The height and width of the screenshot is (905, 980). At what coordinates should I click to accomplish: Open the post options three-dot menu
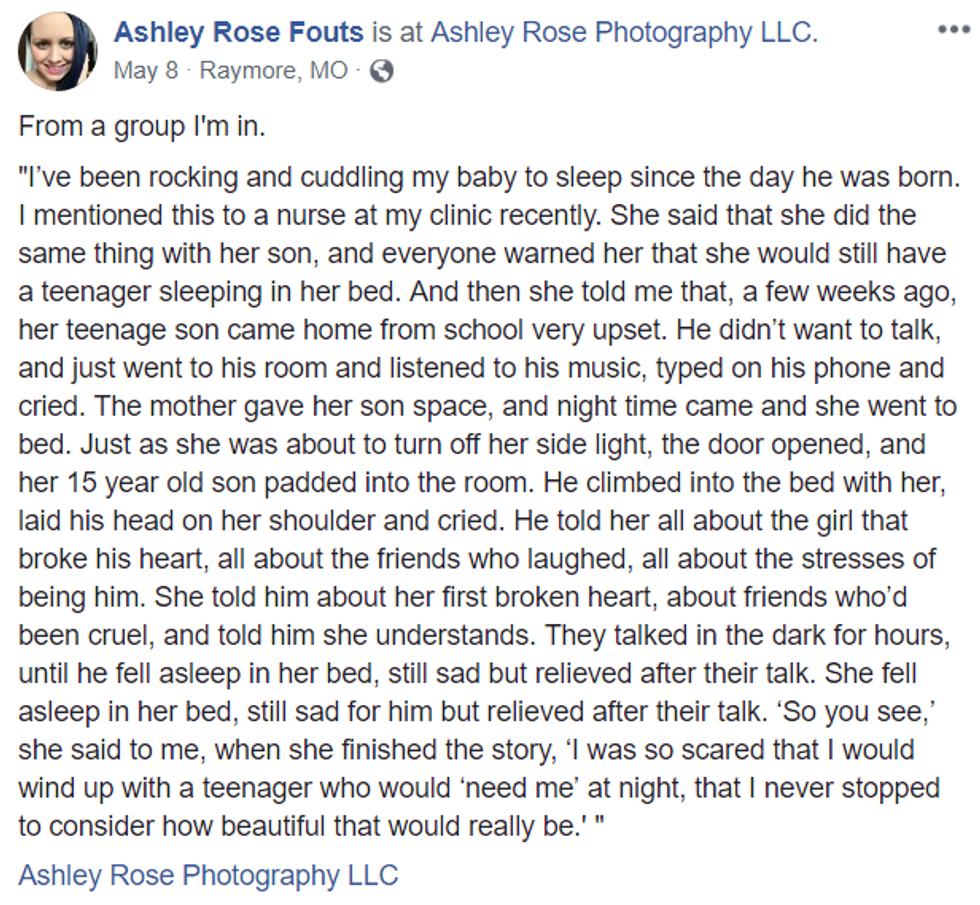tap(953, 30)
